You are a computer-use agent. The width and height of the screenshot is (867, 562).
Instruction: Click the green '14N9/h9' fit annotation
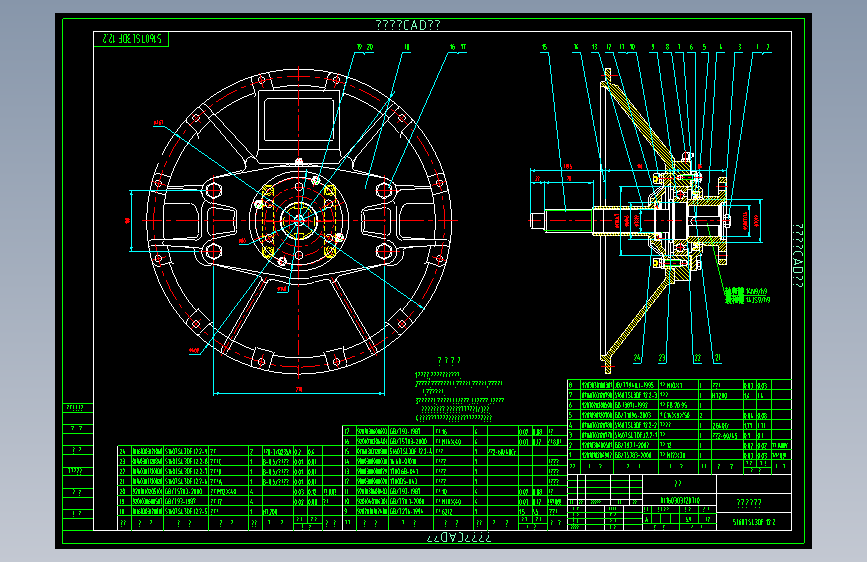[756, 291]
